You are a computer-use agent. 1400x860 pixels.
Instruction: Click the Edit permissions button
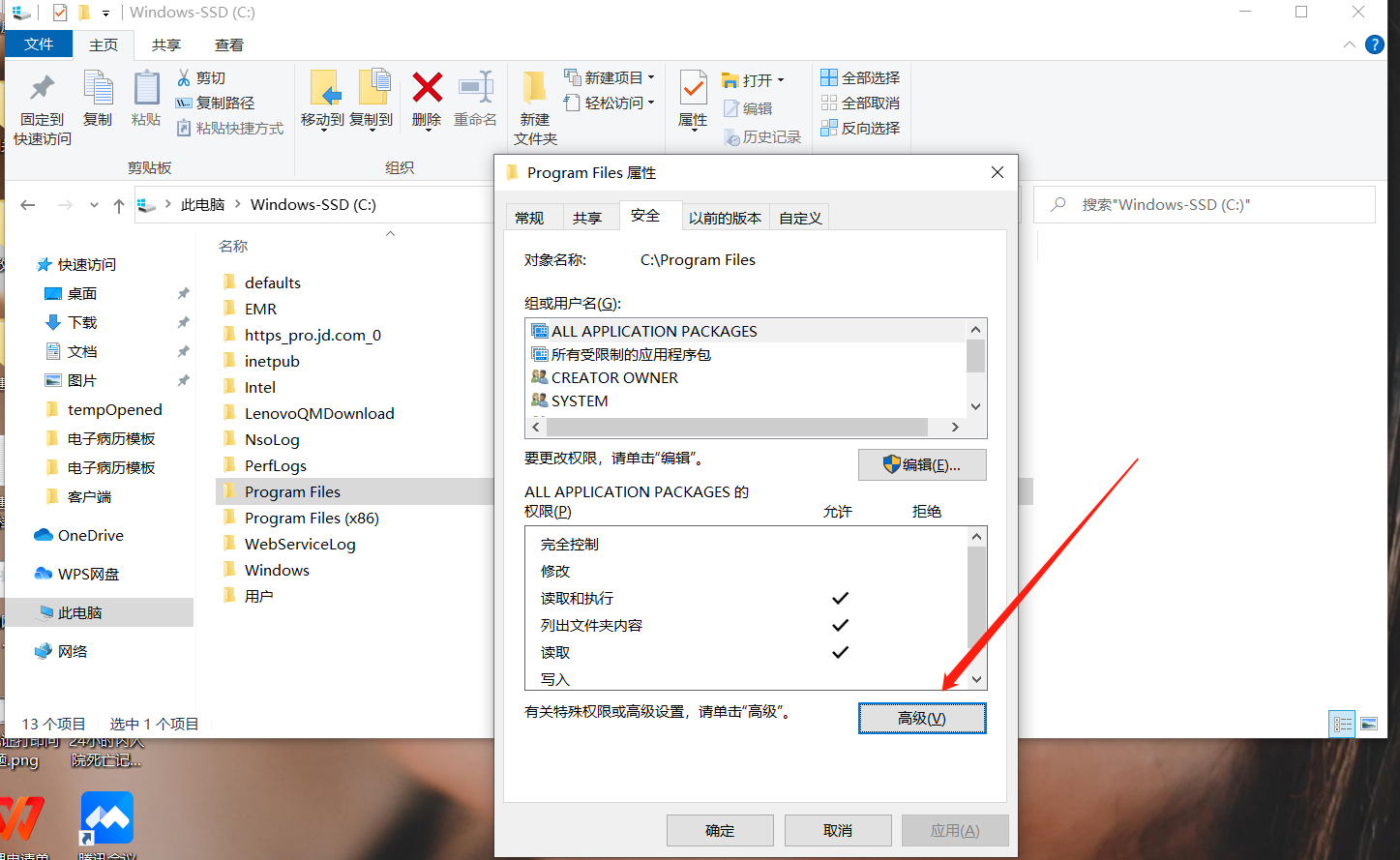tap(922, 464)
